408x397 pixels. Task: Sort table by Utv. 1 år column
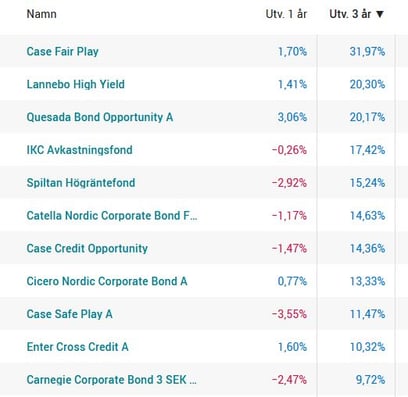point(286,14)
